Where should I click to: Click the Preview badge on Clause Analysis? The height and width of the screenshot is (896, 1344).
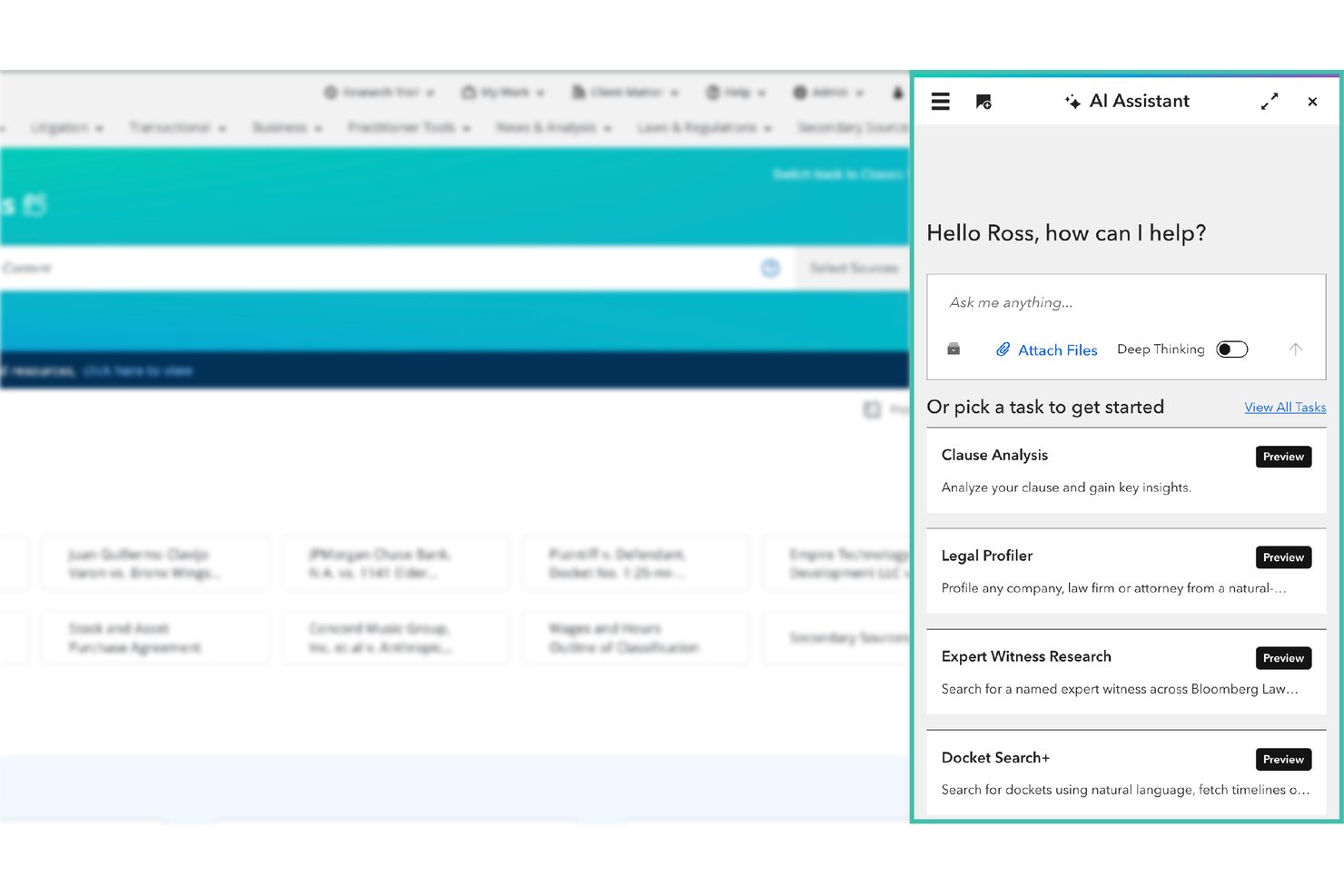(1283, 457)
